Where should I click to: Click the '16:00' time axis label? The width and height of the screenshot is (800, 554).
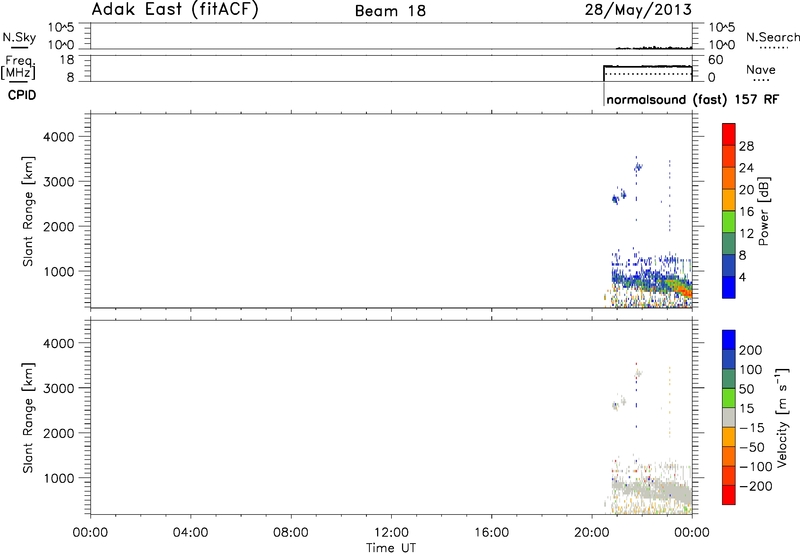(491, 533)
